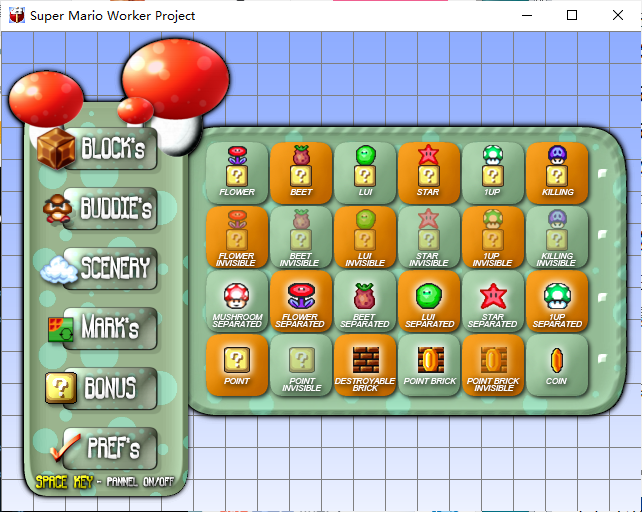Screen dimensions: 642x512
Task: Switch to the SCENERY category
Action: click(x=99, y=268)
